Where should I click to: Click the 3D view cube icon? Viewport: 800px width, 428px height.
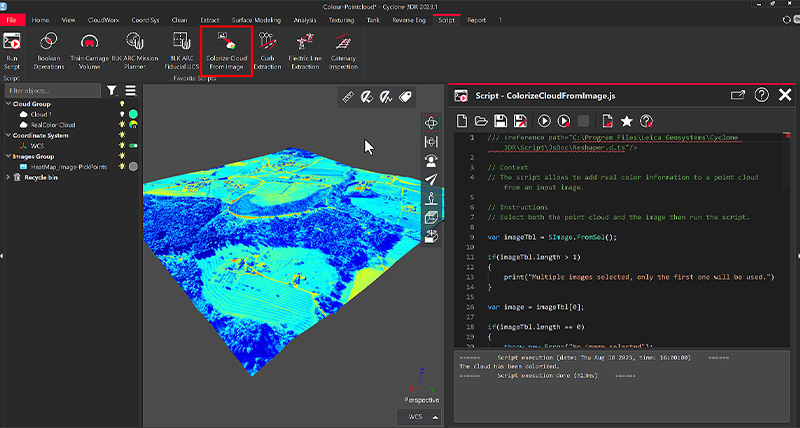[x=431, y=217]
